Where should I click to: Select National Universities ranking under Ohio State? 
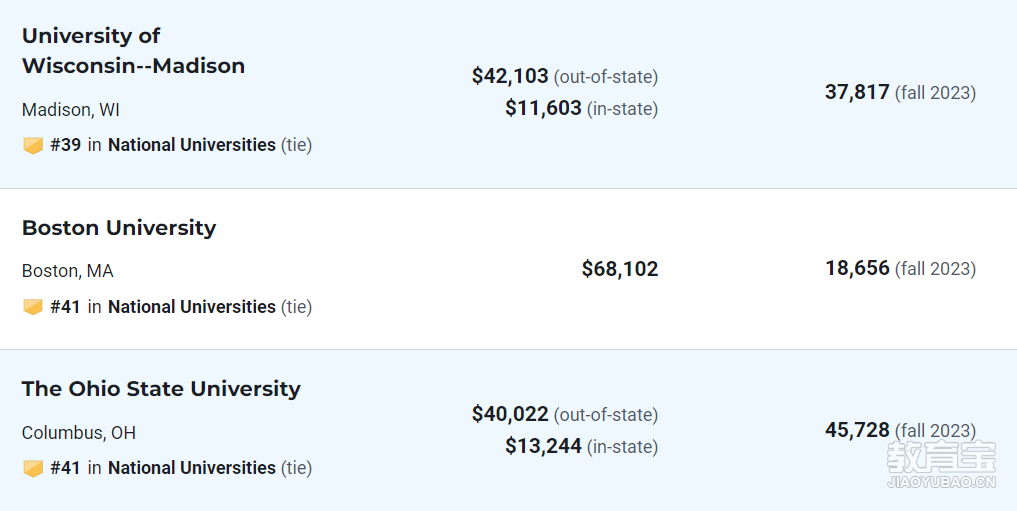(192, 468)
